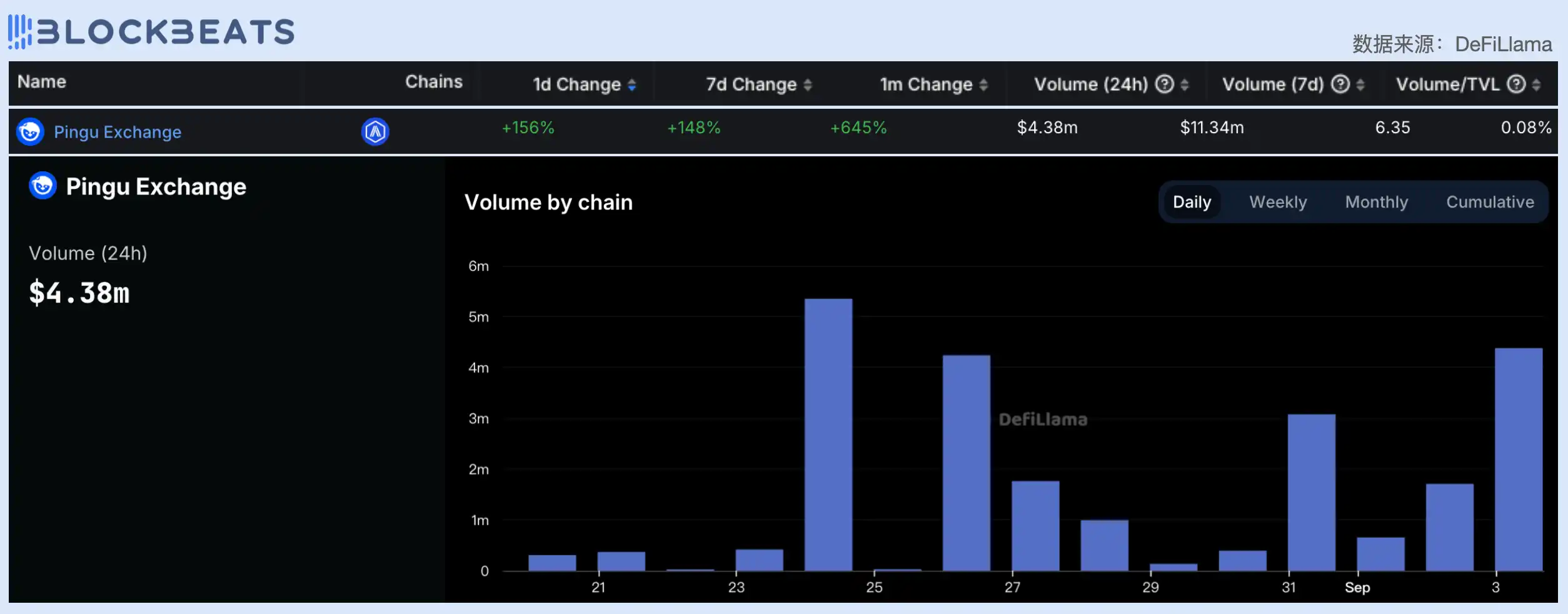
Task: Open the Pingu Exchange link in table
Action: point(118,132)
